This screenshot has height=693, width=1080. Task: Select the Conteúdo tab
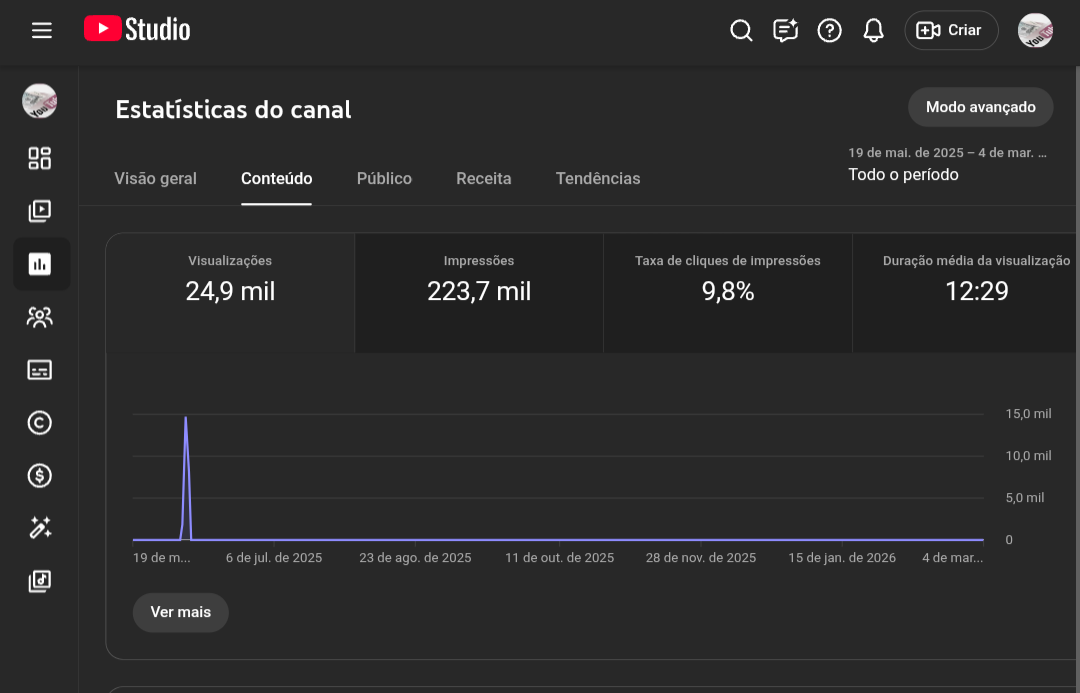276,178
